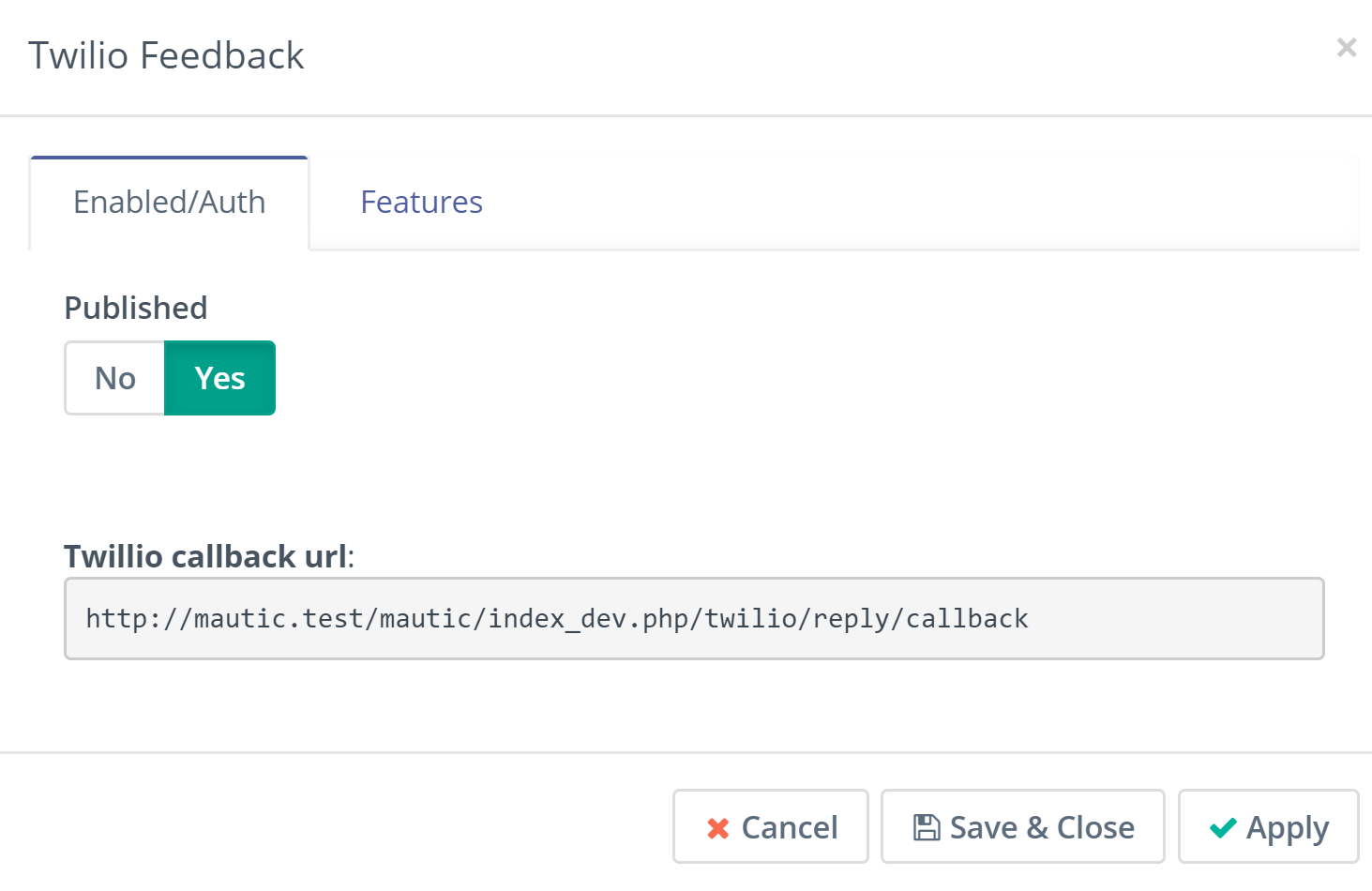
Task: Click the Twilio Feedback dialog title
Action: 166,55
